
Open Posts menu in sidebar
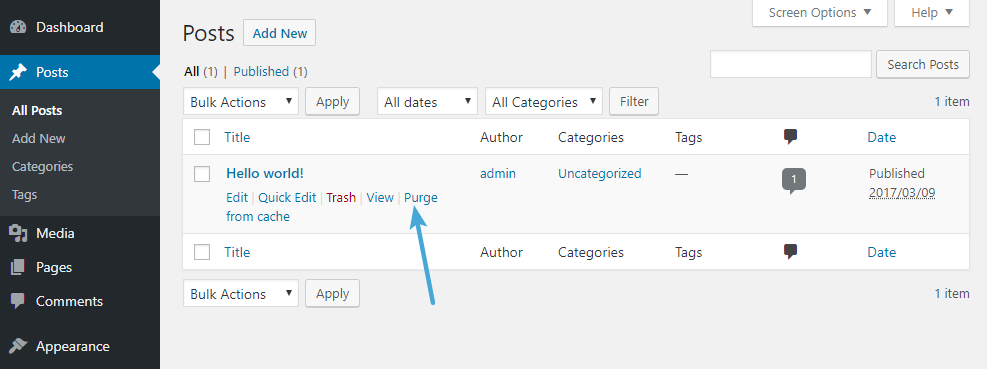click(80, 72)
